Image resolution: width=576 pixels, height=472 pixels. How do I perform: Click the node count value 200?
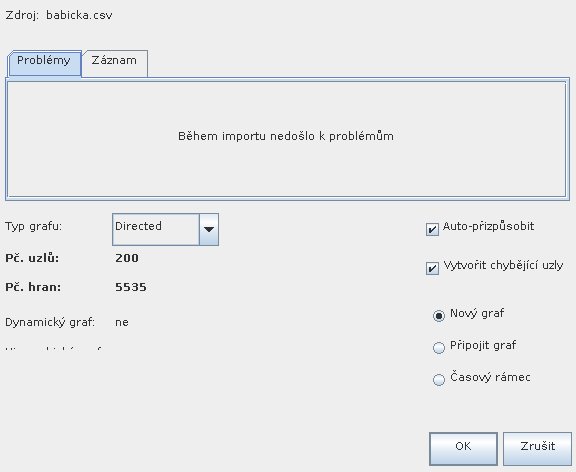coord(127,258)
